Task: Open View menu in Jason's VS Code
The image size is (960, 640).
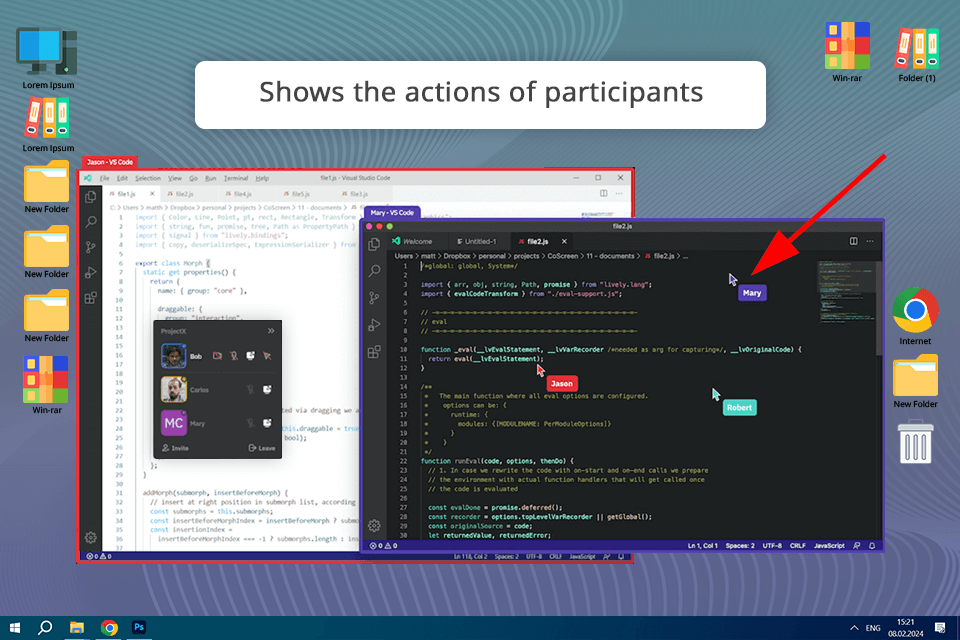Action: pos(175,178)
